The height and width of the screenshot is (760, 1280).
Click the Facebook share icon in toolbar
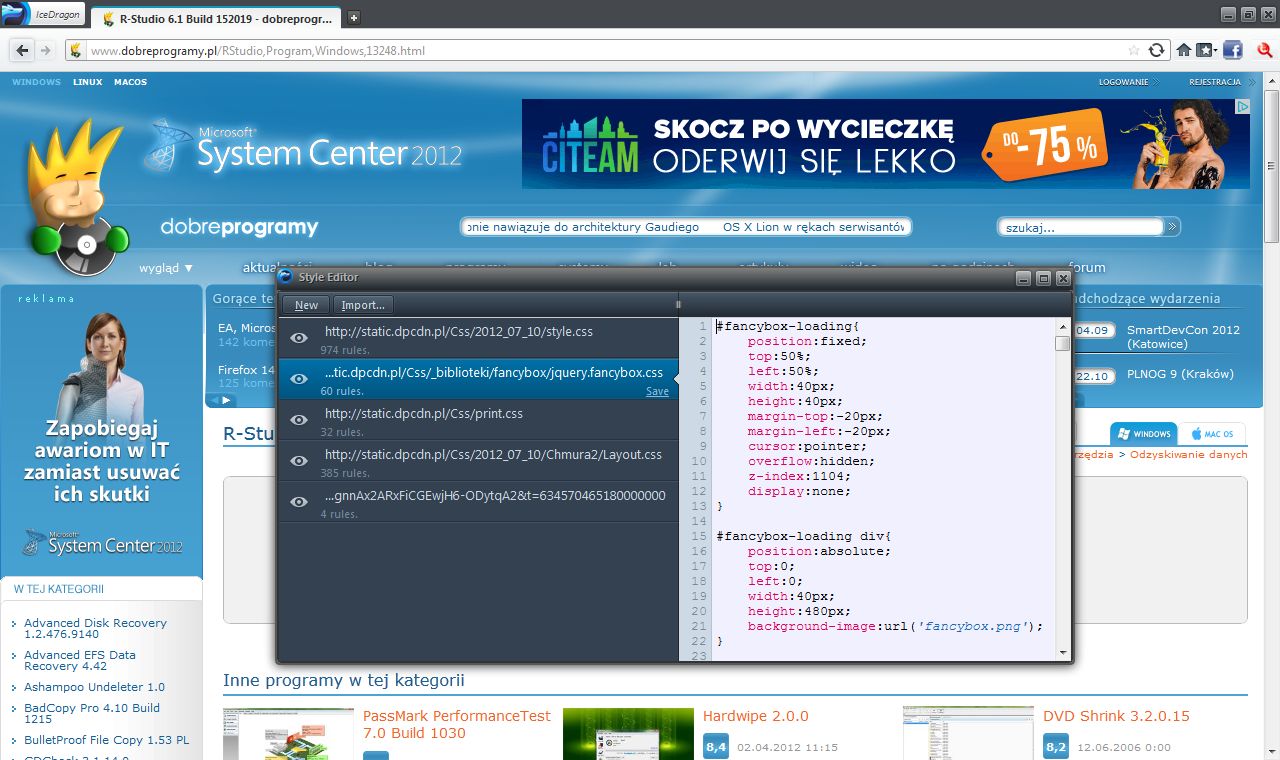pos(1232,50)
